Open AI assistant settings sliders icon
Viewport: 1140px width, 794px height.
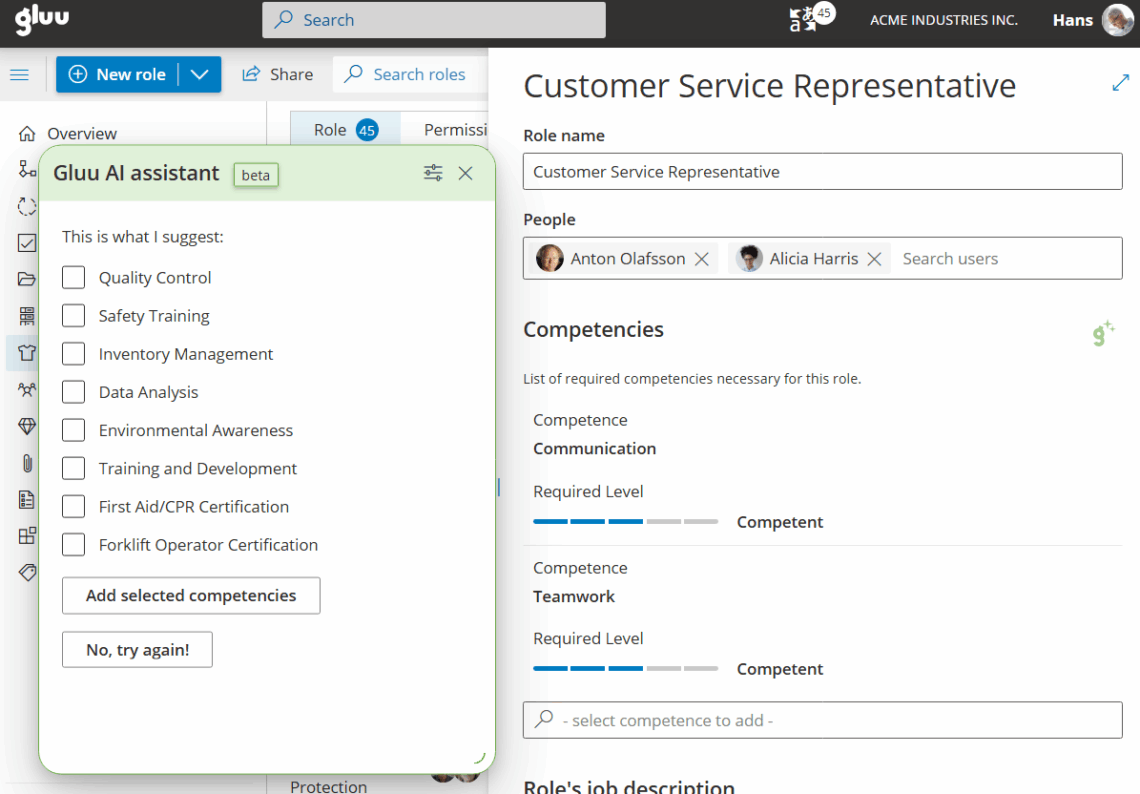pos(433,173)
